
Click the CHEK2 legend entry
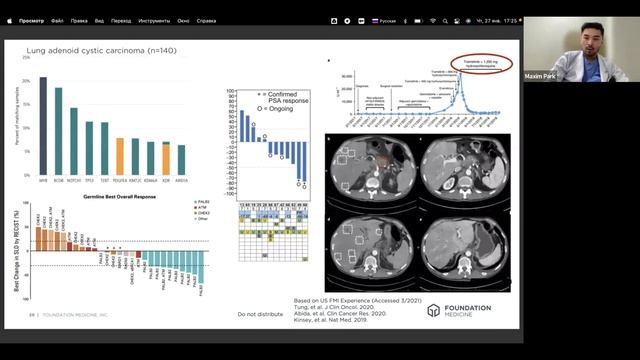coord(203,213)
